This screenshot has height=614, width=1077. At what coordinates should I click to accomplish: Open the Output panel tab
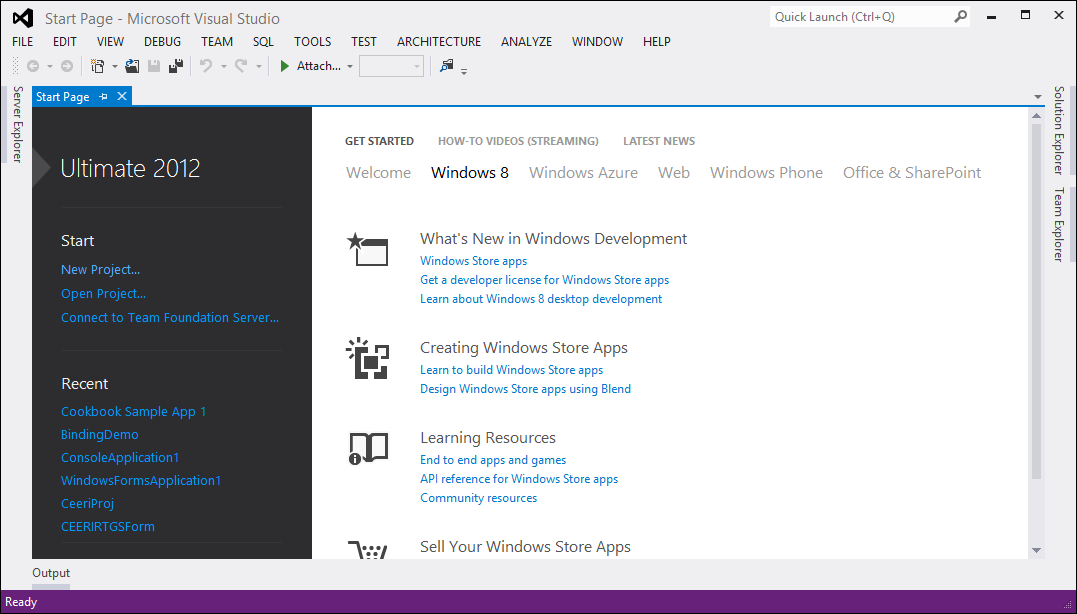51,573
